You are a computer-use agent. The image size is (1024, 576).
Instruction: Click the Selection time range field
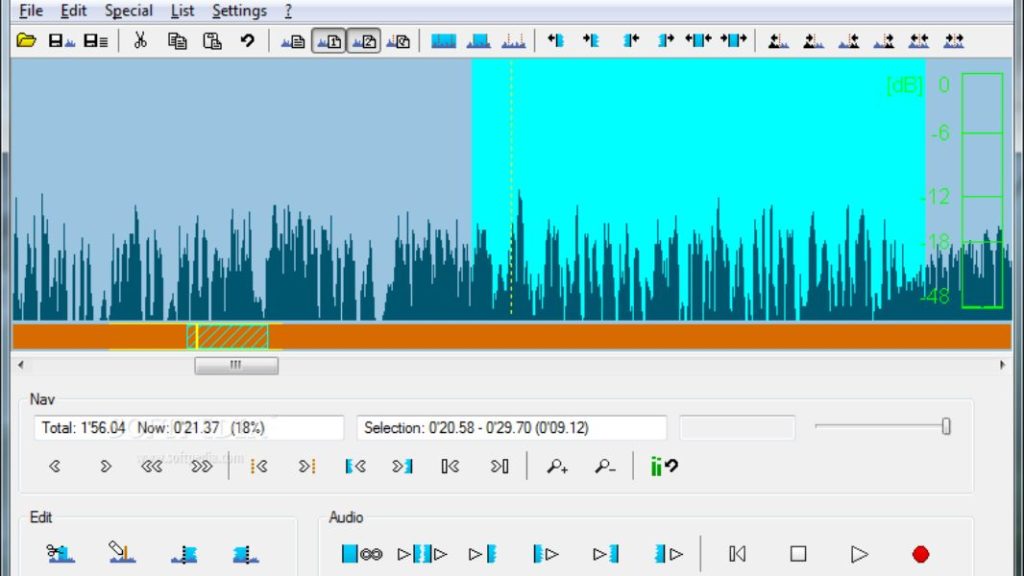[x=511, y=428]
